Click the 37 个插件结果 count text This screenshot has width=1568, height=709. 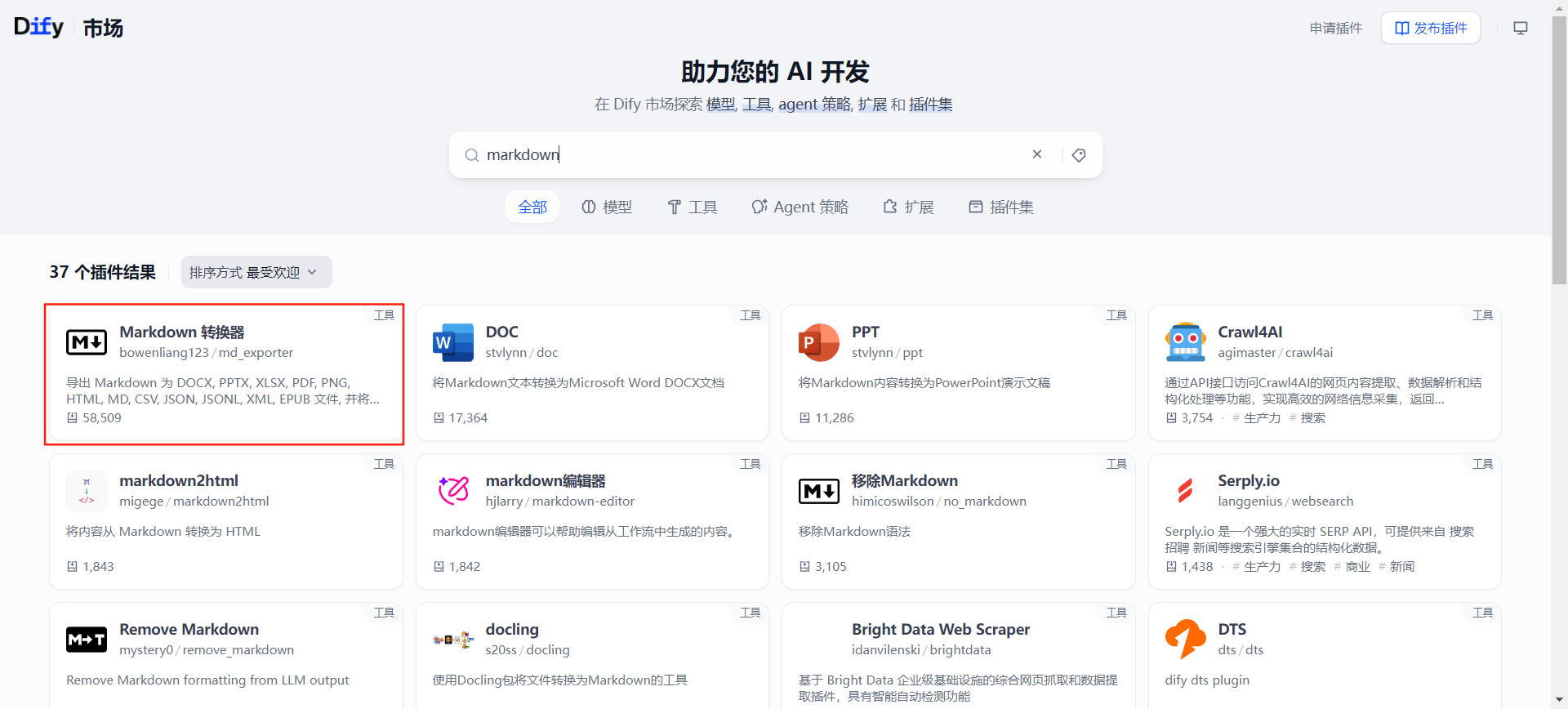tap(102, 272)
